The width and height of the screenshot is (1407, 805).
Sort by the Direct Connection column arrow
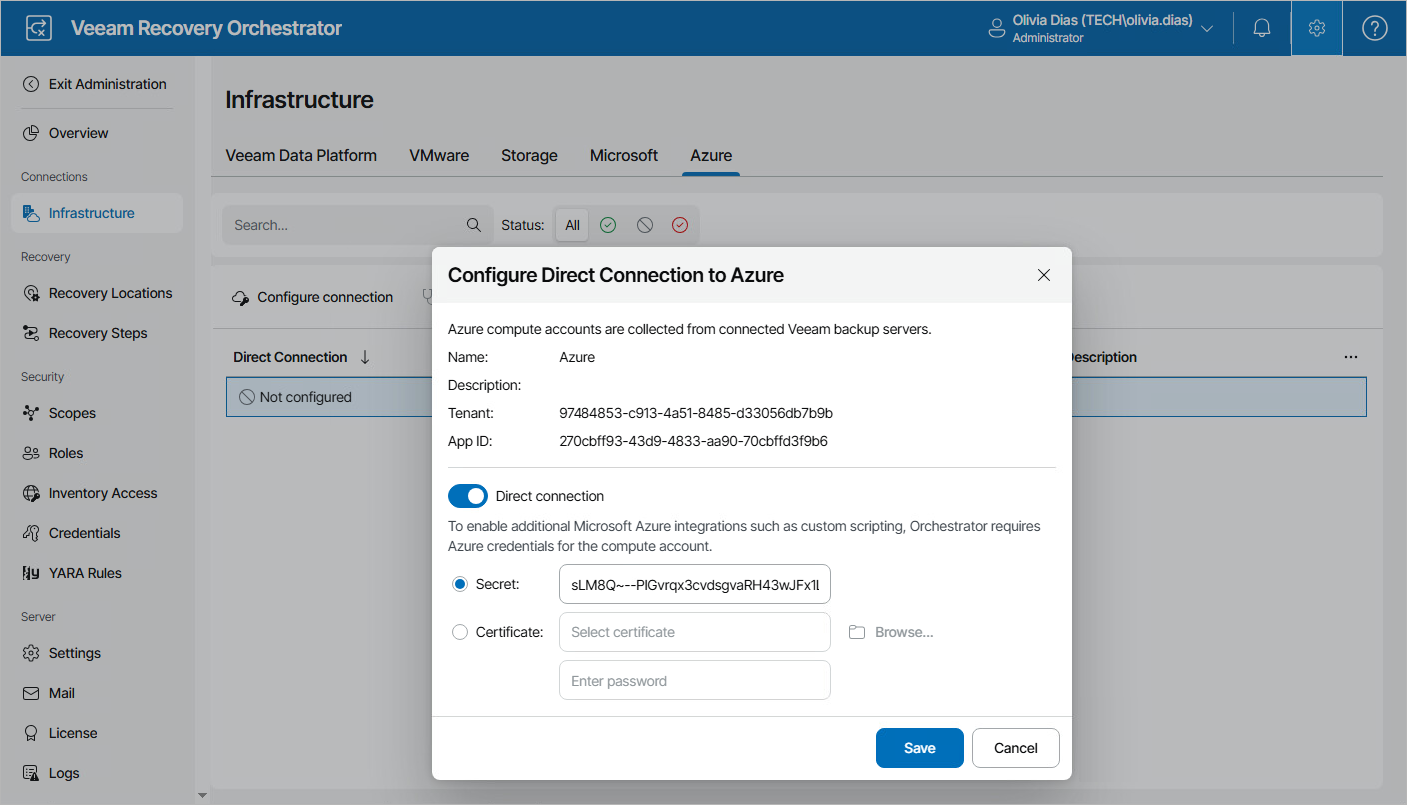[x=365, y=357]
